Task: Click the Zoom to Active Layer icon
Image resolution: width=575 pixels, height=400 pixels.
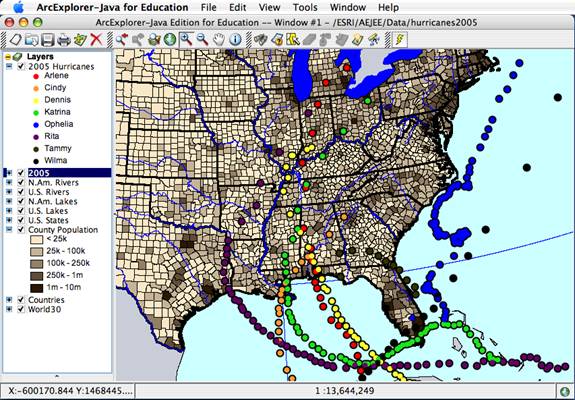Action: [154, 40]
